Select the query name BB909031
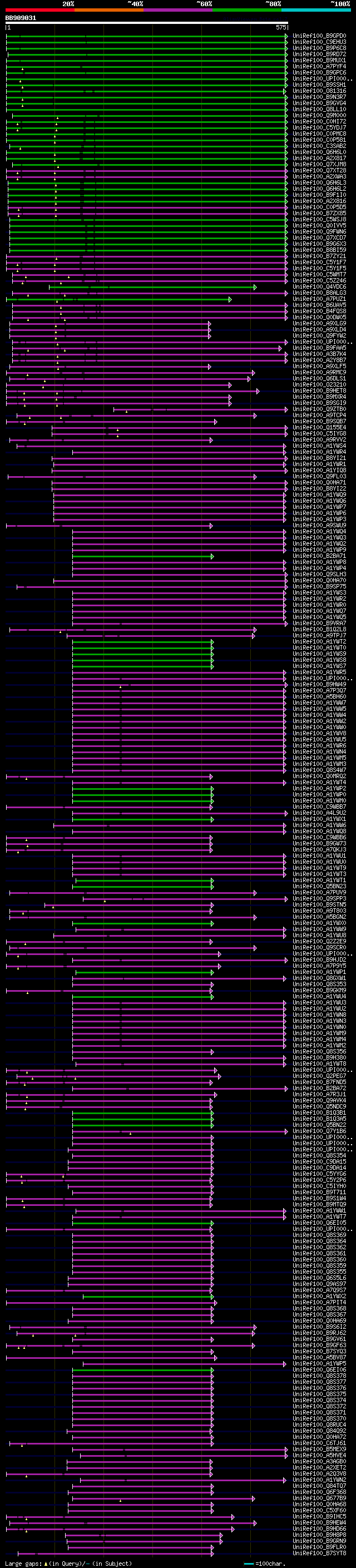Viewport: 356px width, 1568px height. pyautogui.click(x=21, y=18)
